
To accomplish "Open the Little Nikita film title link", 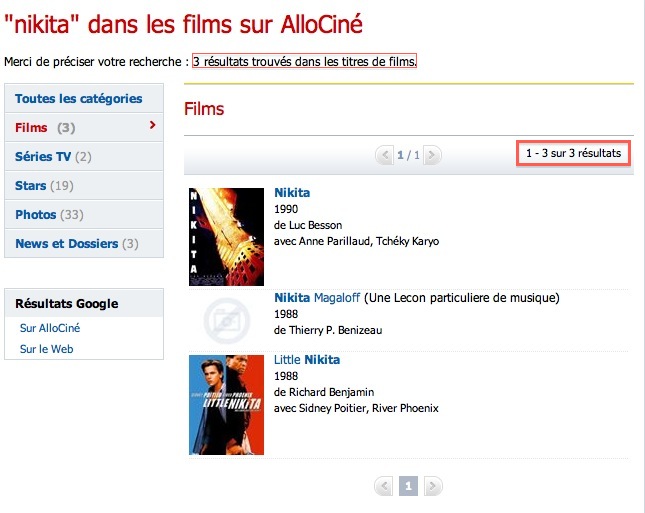I will click(307, 359).
